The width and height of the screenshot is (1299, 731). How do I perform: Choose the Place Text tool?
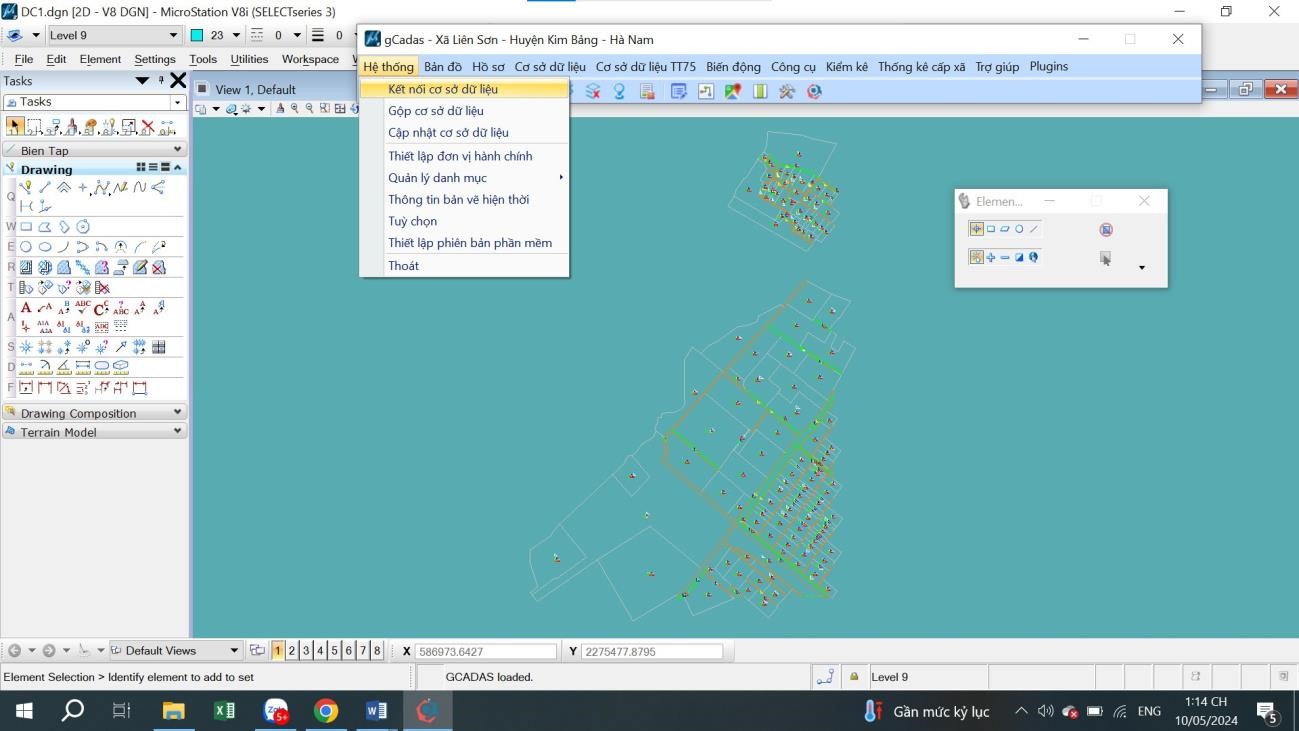pos(26,308)
